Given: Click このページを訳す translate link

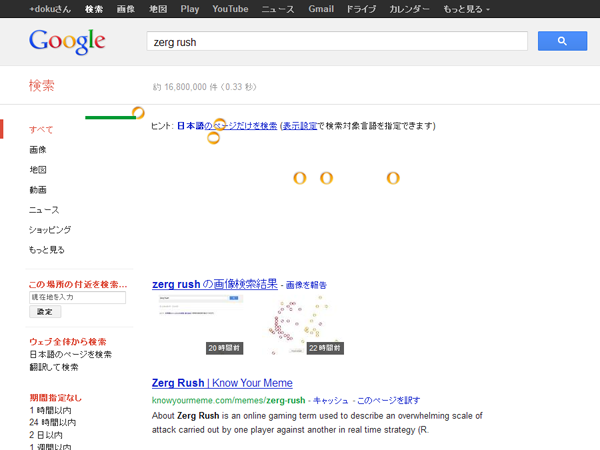Looking at the screenshot, I should coord(388,400).
